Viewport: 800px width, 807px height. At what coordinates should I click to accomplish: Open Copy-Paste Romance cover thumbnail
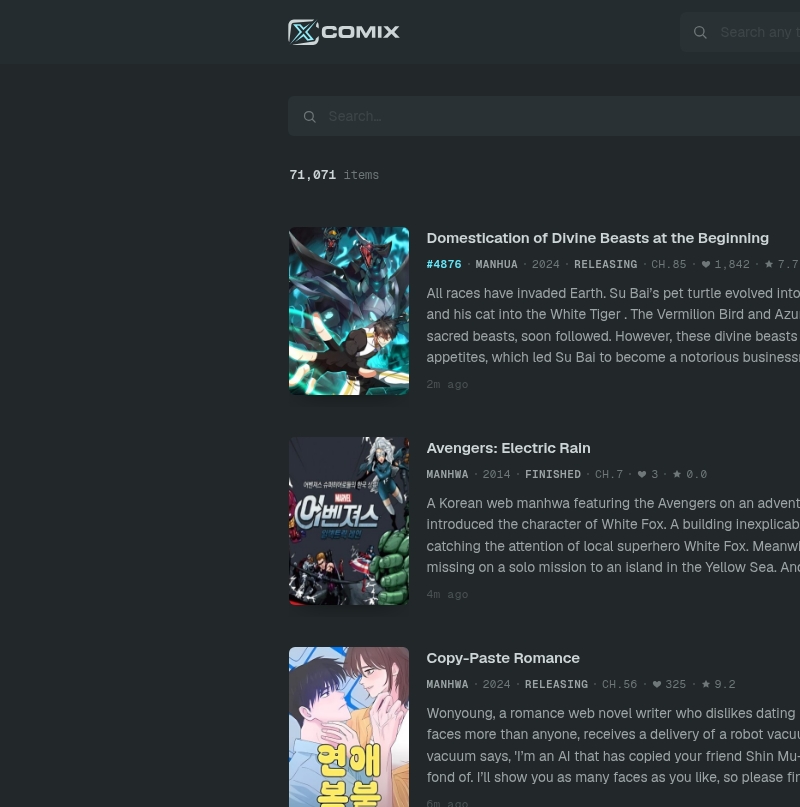tap(349, 727)
